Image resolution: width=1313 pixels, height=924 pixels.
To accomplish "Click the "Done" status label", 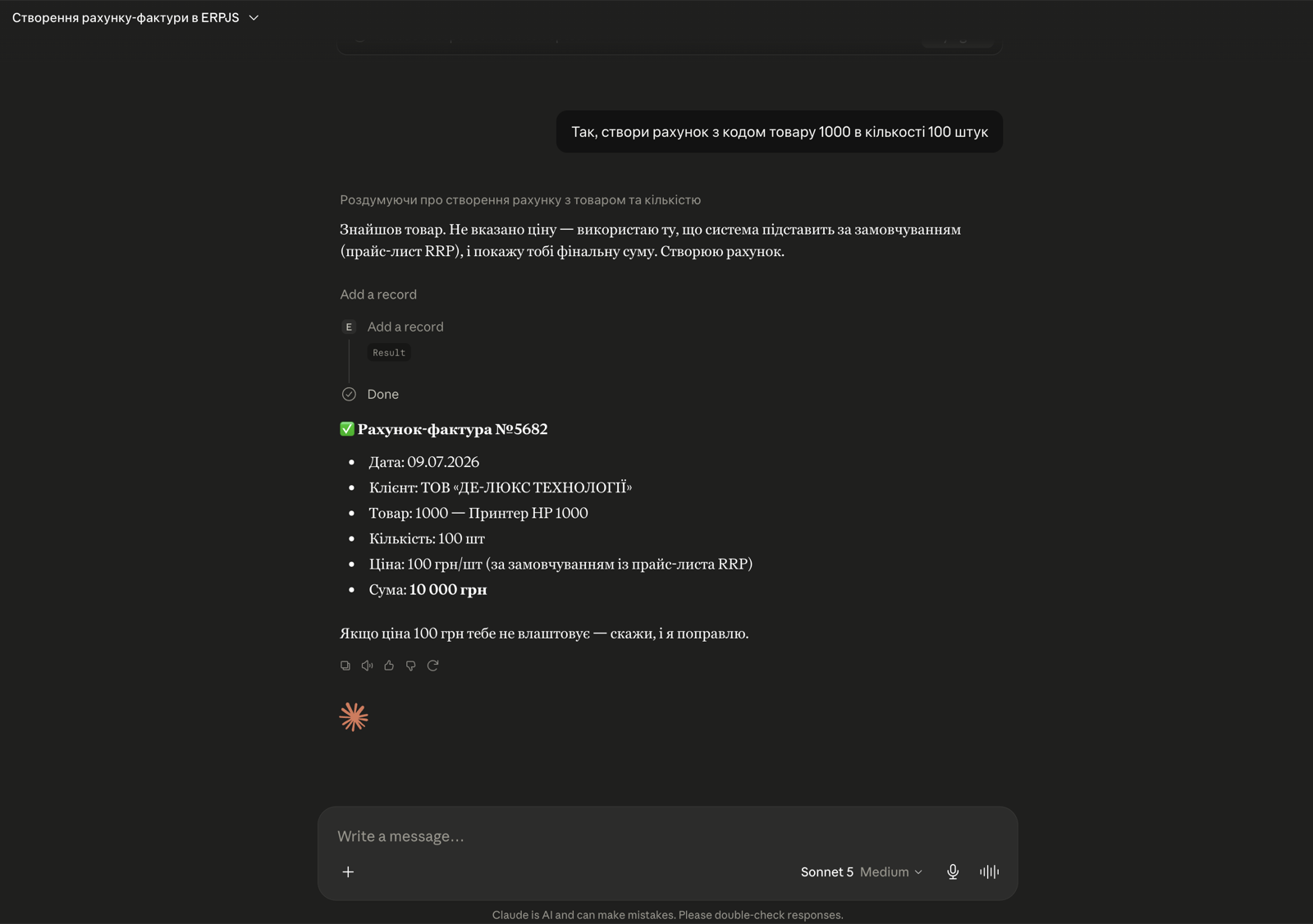I will [x=383, y=394].
